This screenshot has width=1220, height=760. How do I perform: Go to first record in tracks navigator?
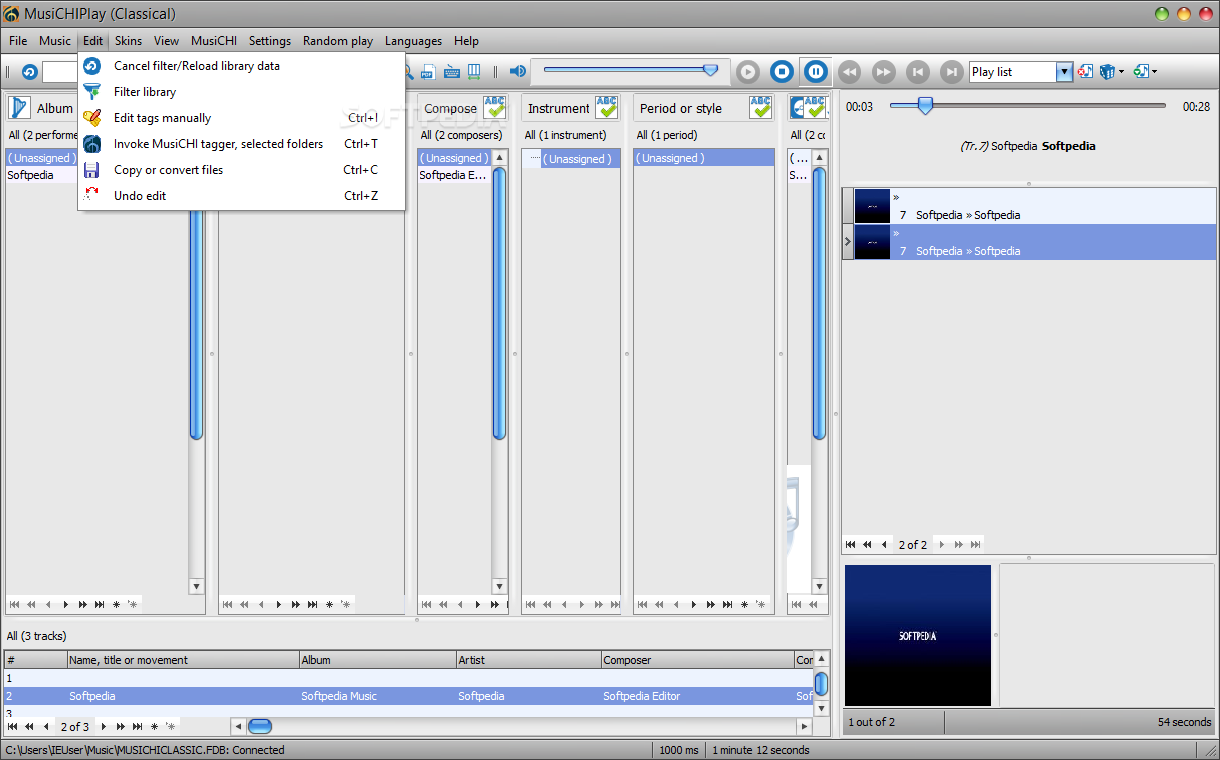click(12, 727)
